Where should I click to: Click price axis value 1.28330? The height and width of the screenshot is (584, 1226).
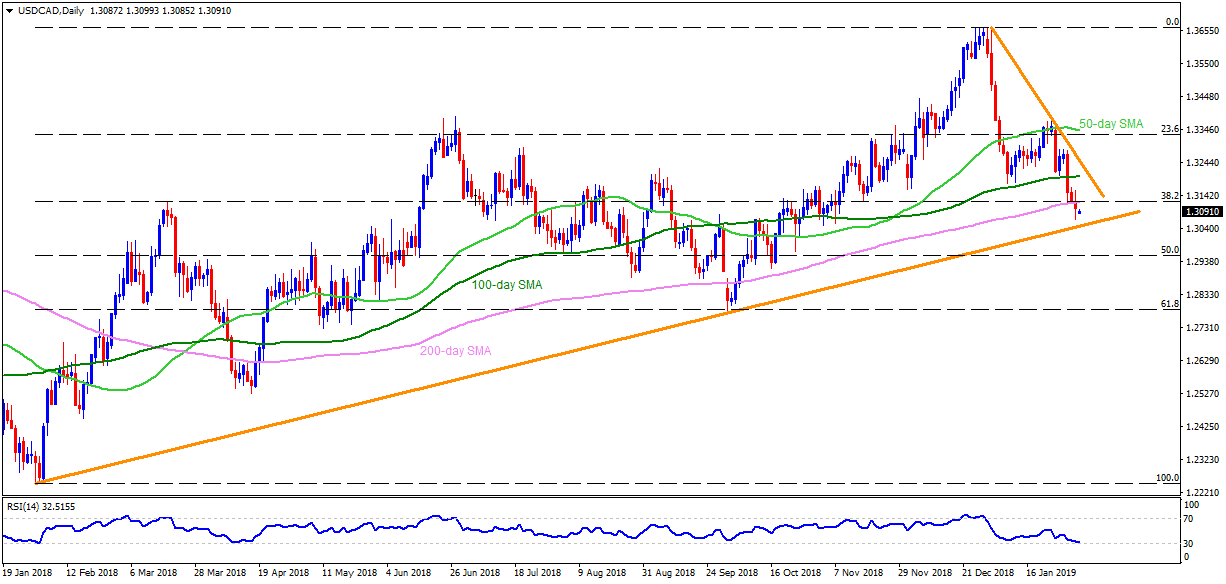point(1203,295)
